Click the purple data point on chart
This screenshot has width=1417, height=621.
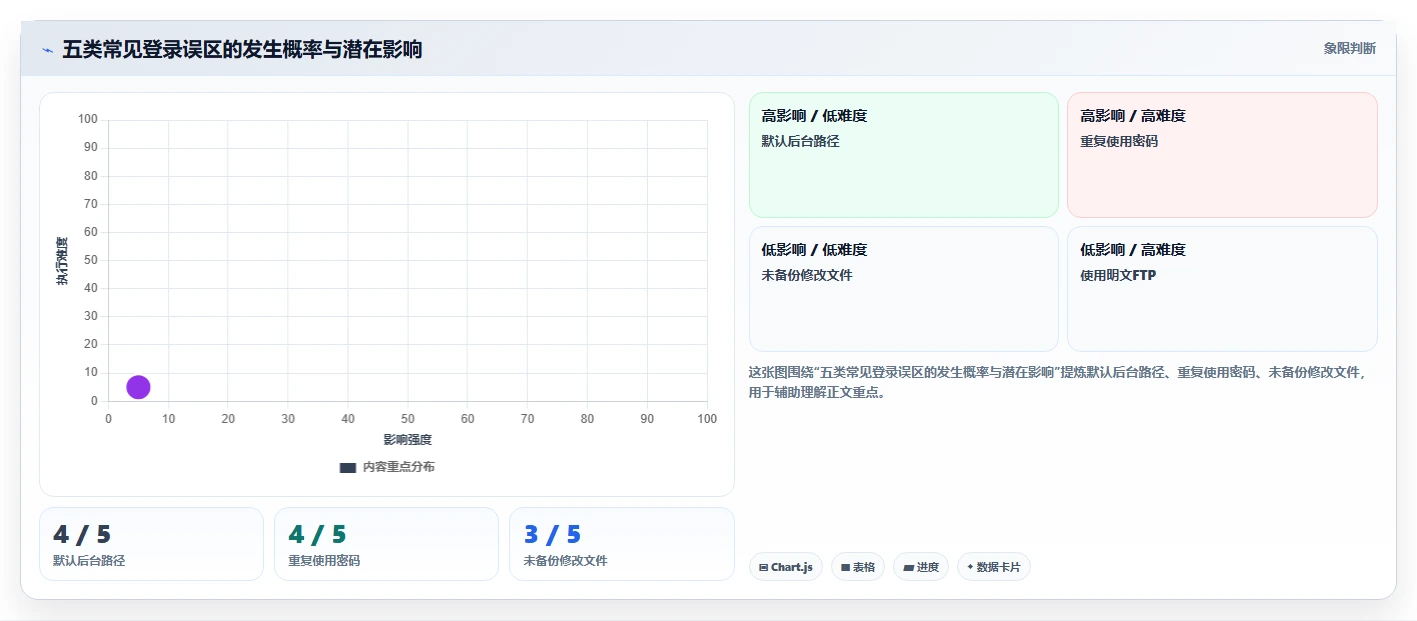pyautogui.click(x=138, y=387)
